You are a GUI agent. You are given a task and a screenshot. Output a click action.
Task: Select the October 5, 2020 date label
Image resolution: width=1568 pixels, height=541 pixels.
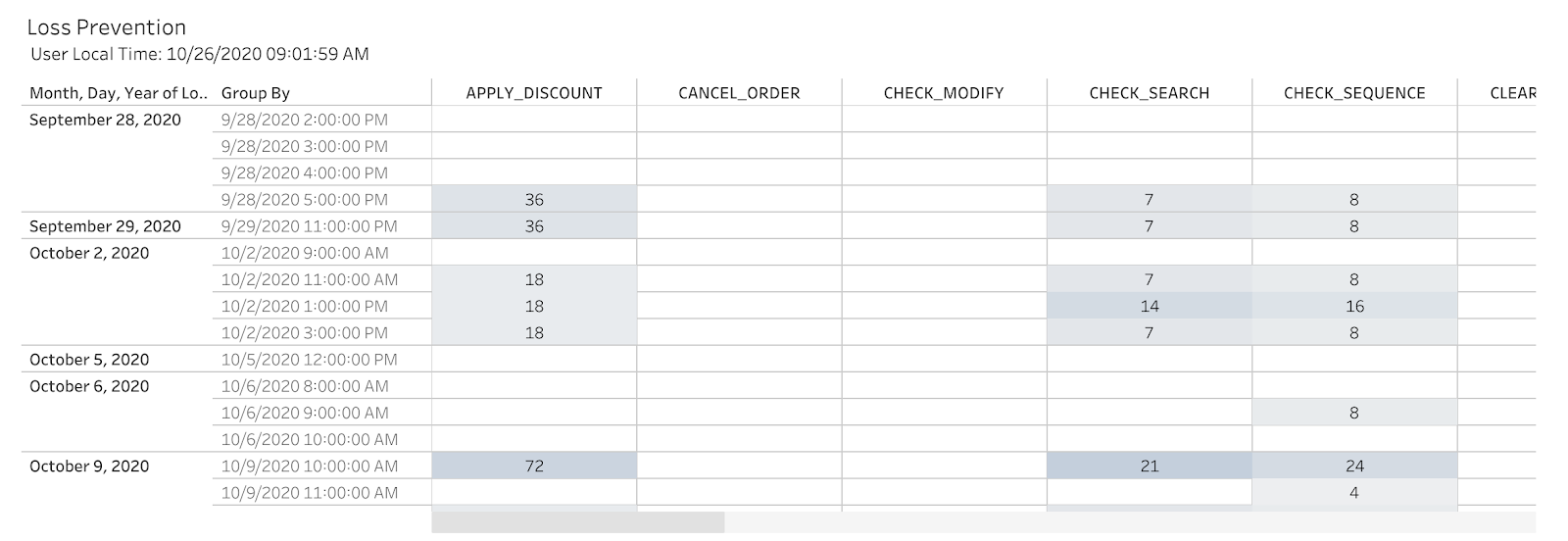pyautogui.click(x=89, y=360)
